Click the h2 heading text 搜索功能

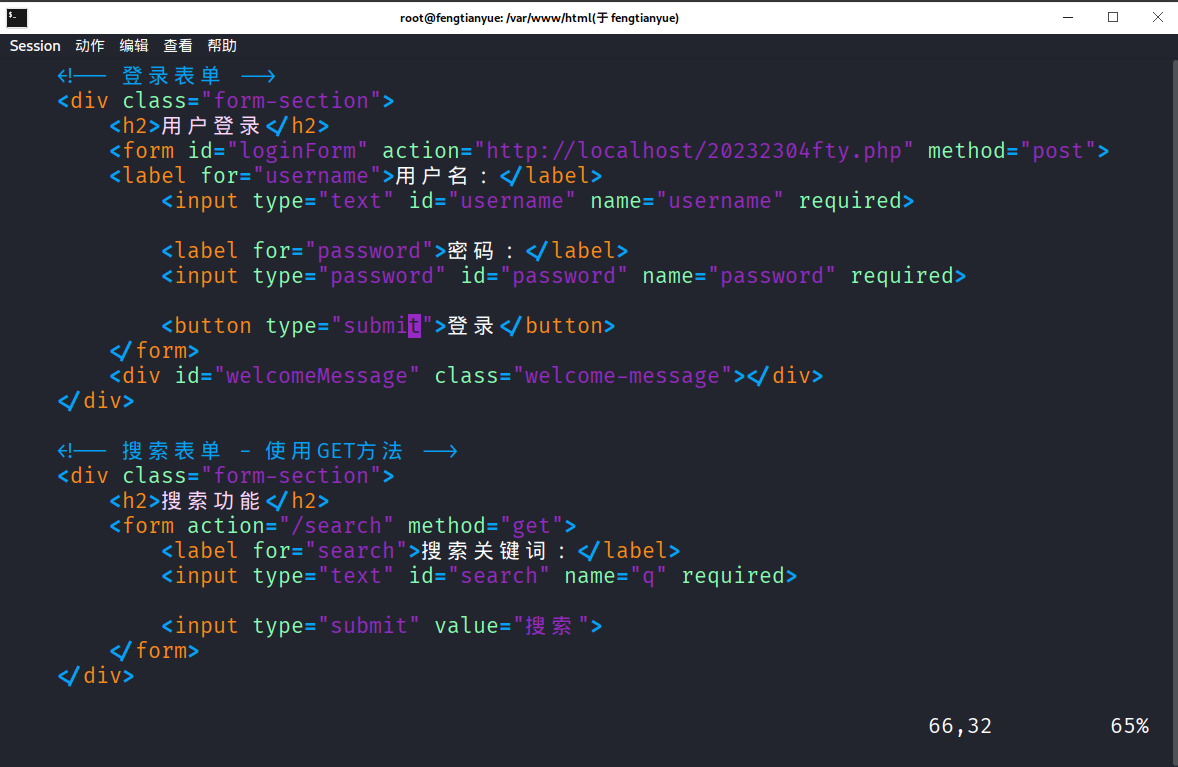coord(210,501)
